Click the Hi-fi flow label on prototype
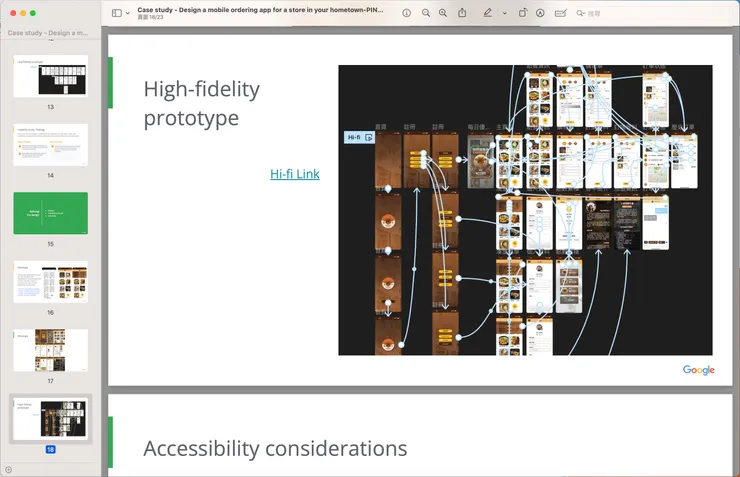The height and width of the screenshot is (477, 740). tap(359, 137)
